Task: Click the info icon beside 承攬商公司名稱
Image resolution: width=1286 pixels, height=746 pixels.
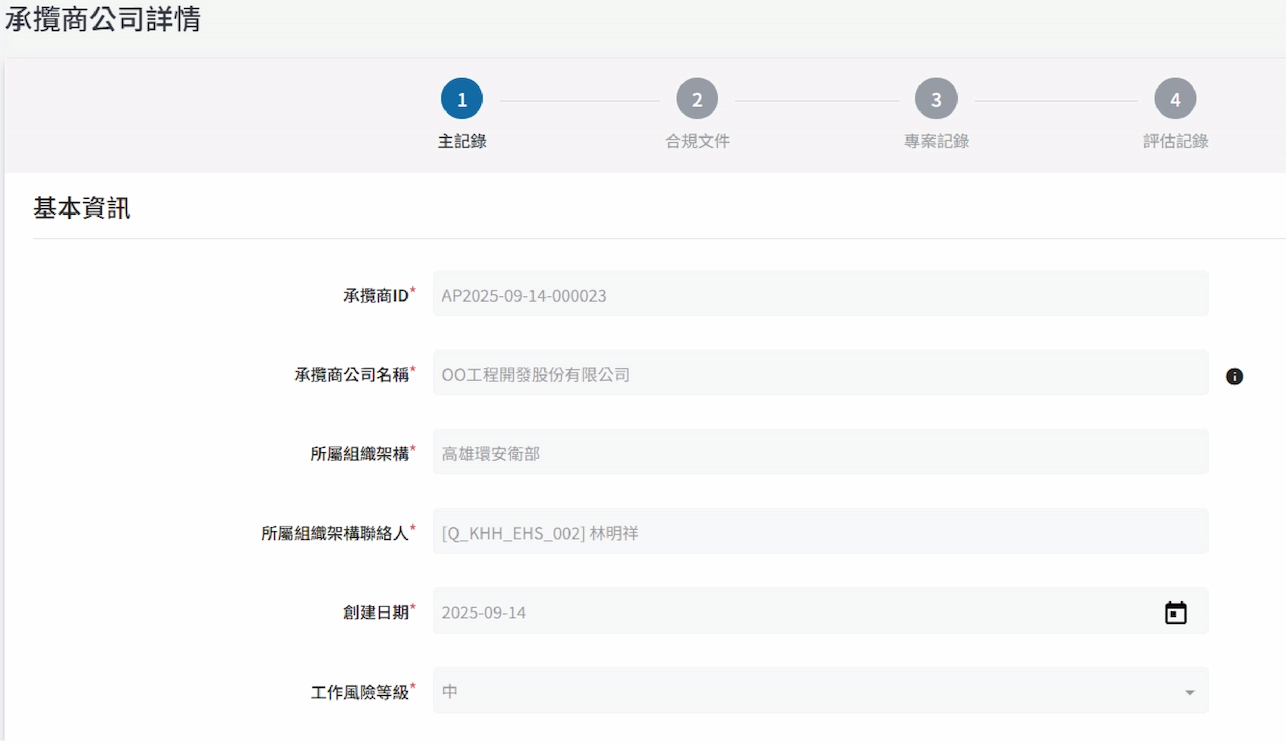Action: [x=1234, y=376]
